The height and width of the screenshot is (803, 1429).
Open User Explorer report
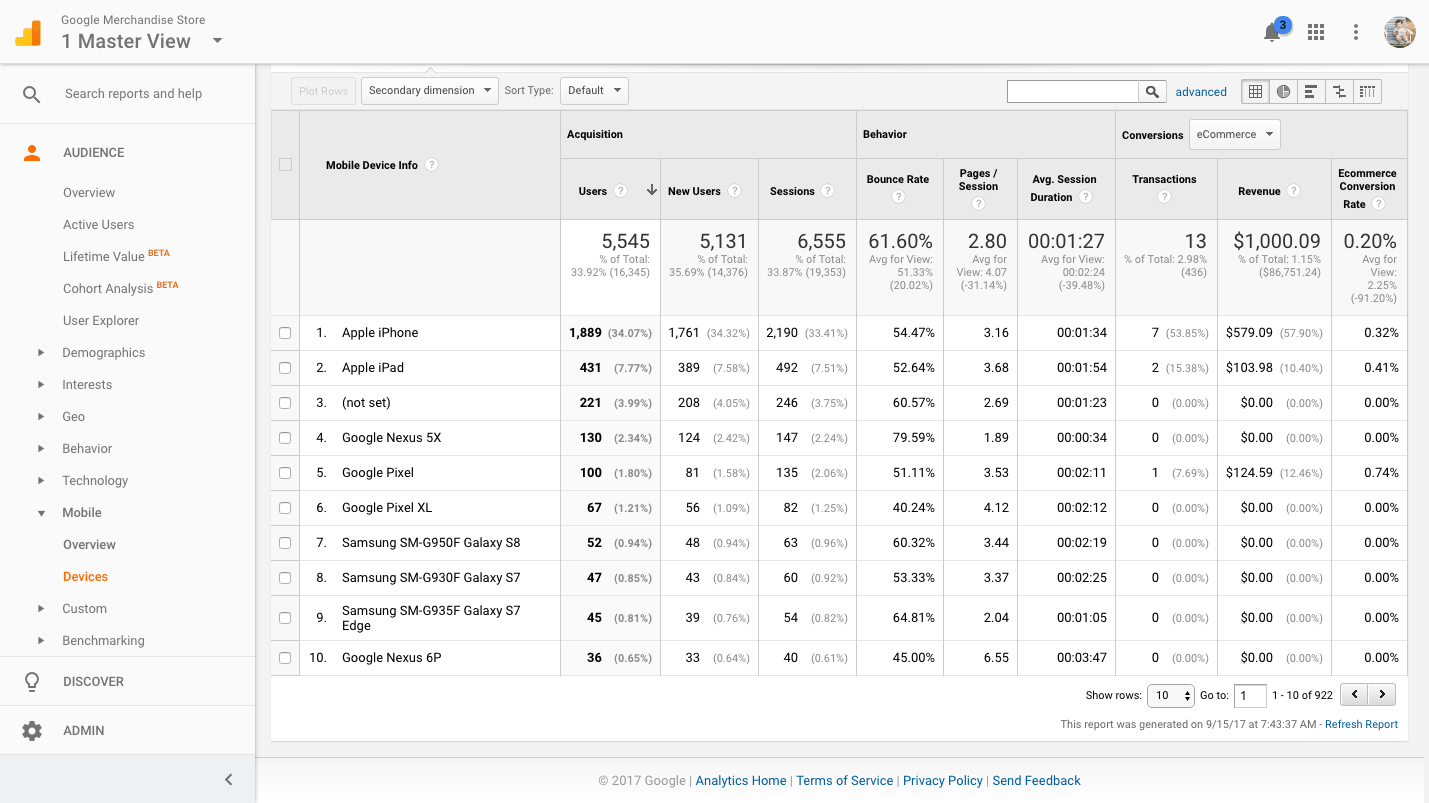[101, 321]
